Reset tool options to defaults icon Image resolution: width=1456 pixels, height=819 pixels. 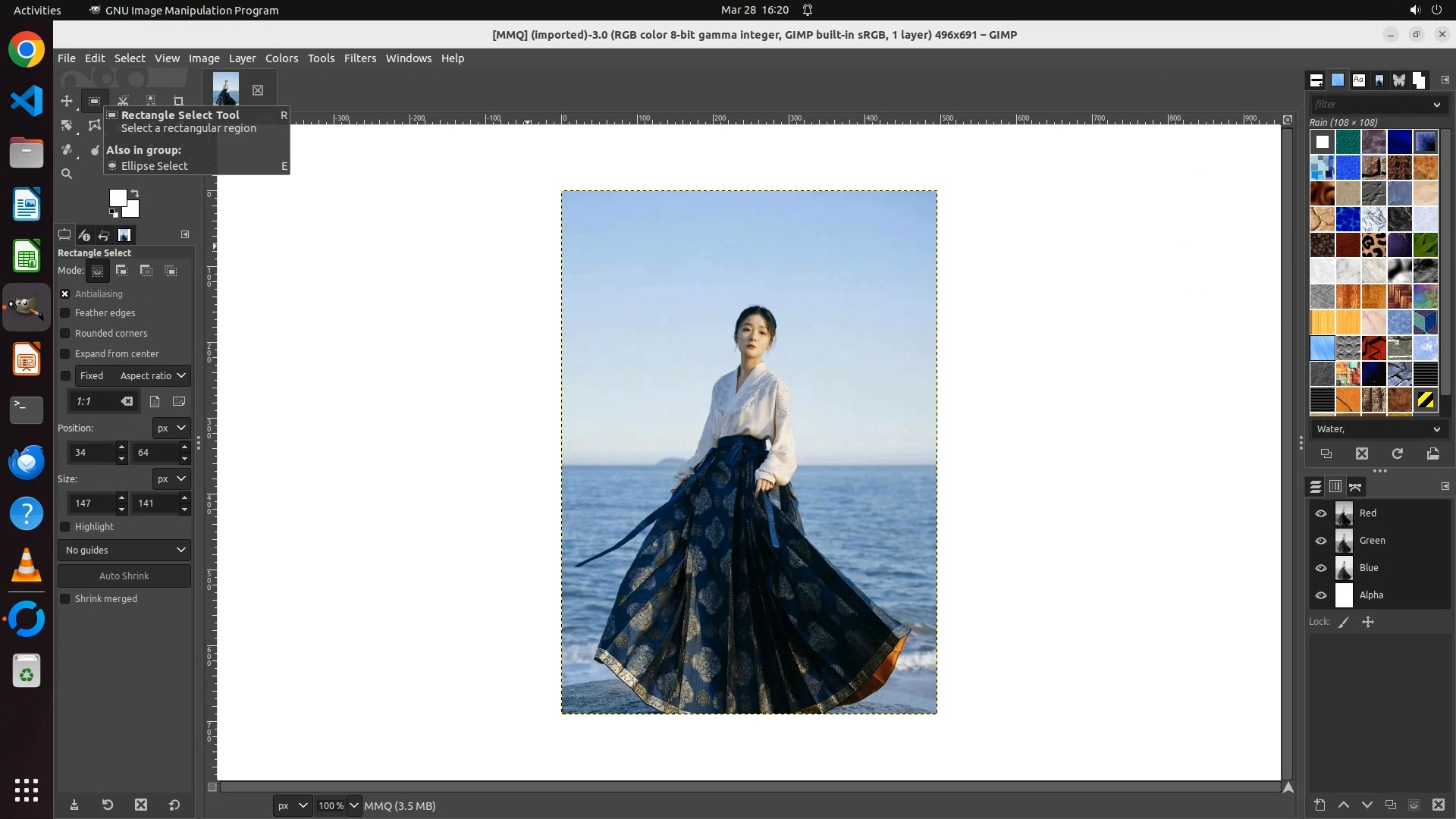click(x=174, y=805)
